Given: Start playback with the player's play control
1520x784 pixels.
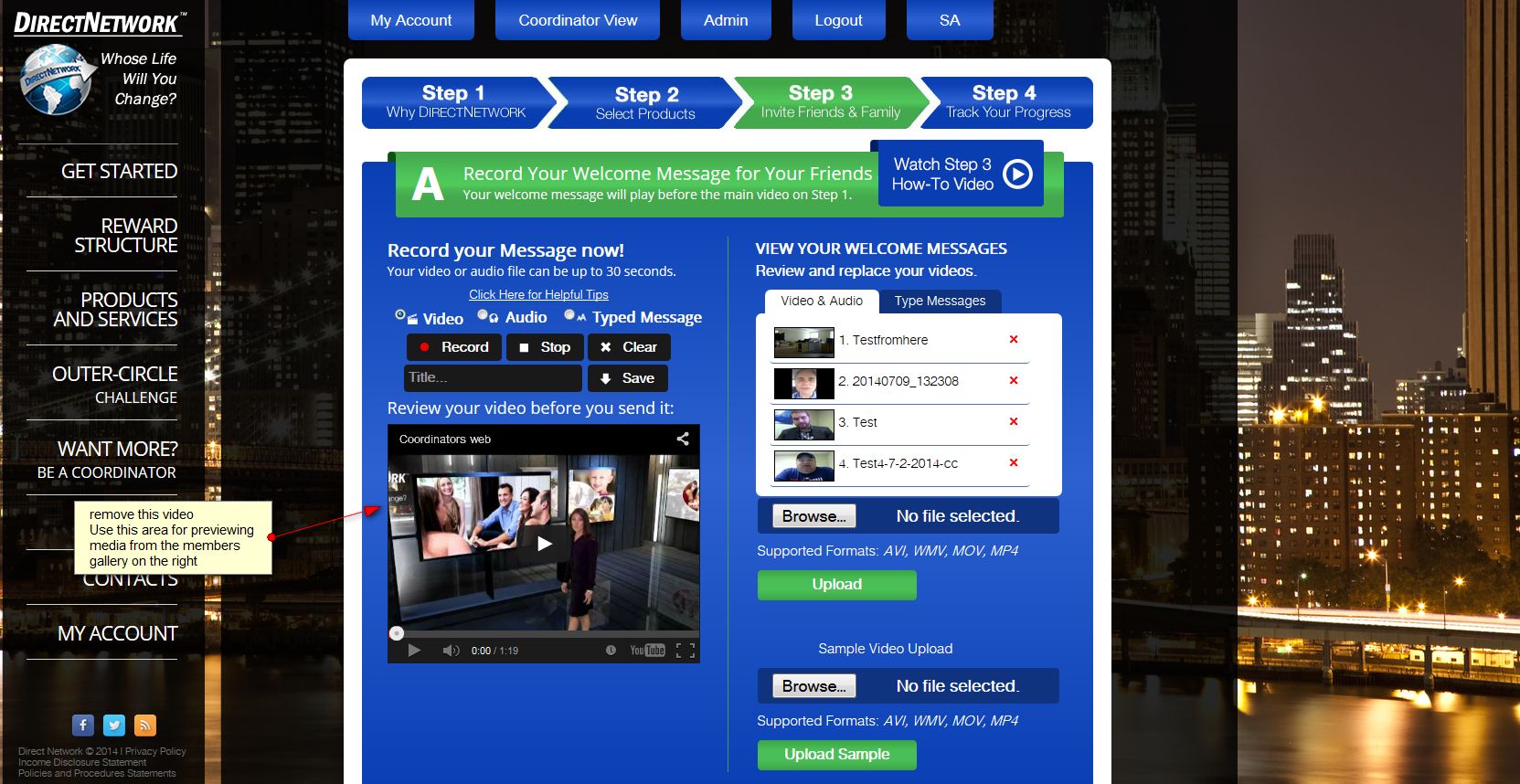Looking at the screenshot, I should 414,651.
